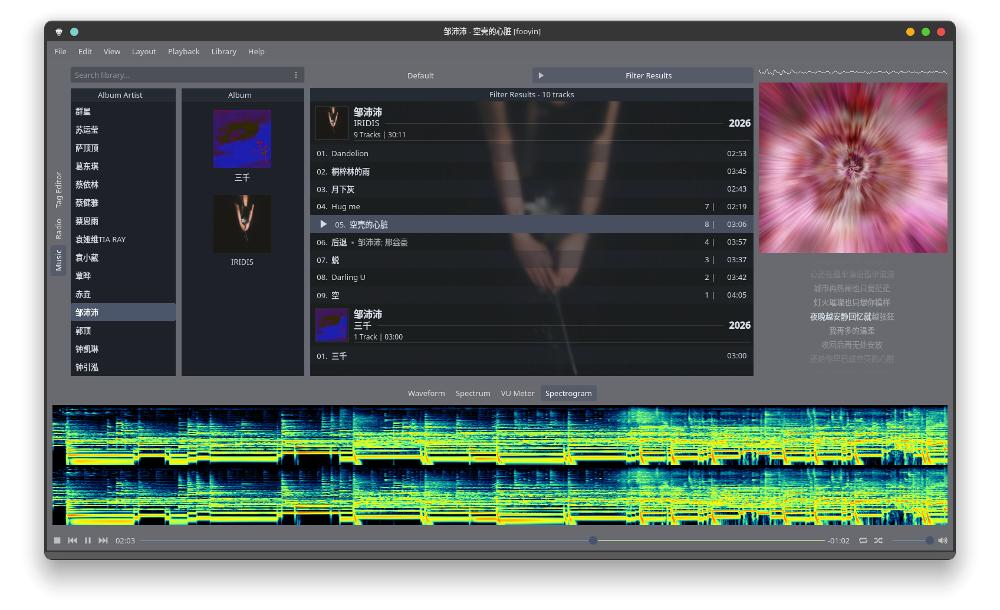Click 三千 album header thumbnail in playlist

(x=332, y=325)
